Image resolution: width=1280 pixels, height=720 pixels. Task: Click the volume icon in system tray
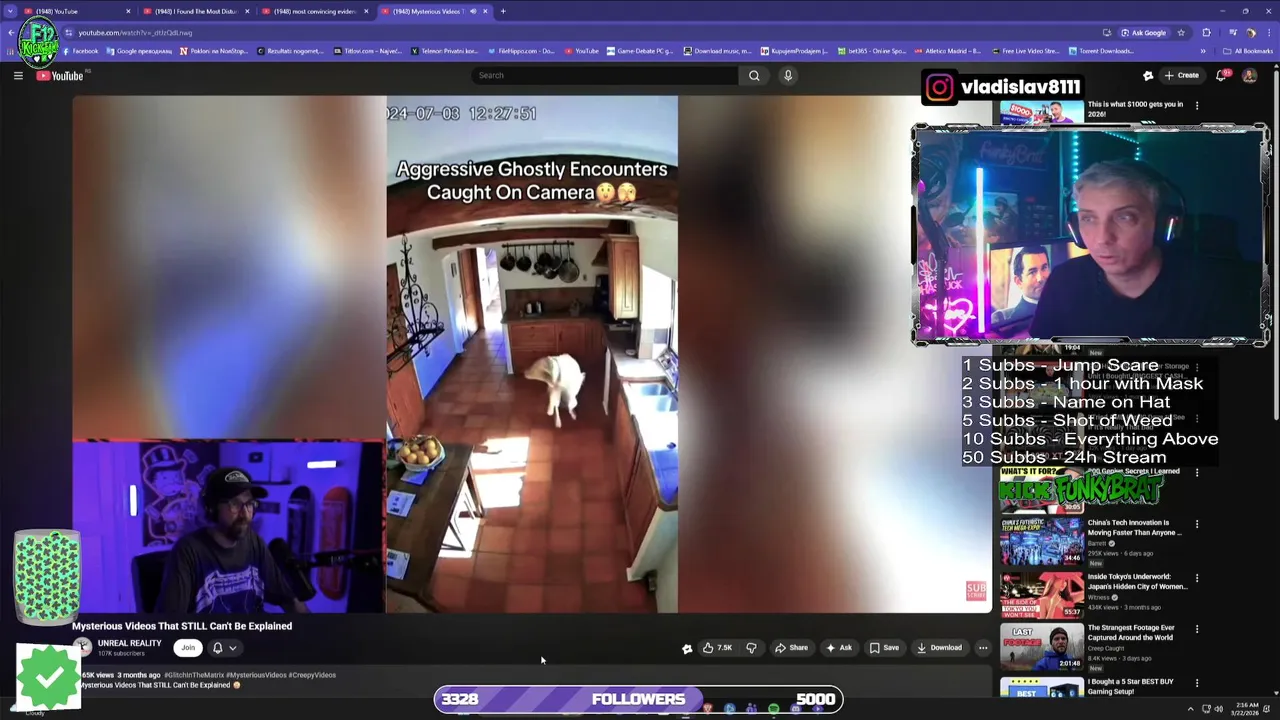coord(1218,709)
